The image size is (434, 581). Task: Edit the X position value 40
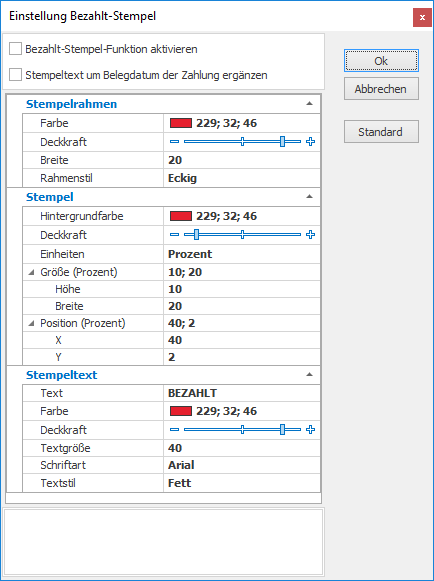click(x=242, y=340)
